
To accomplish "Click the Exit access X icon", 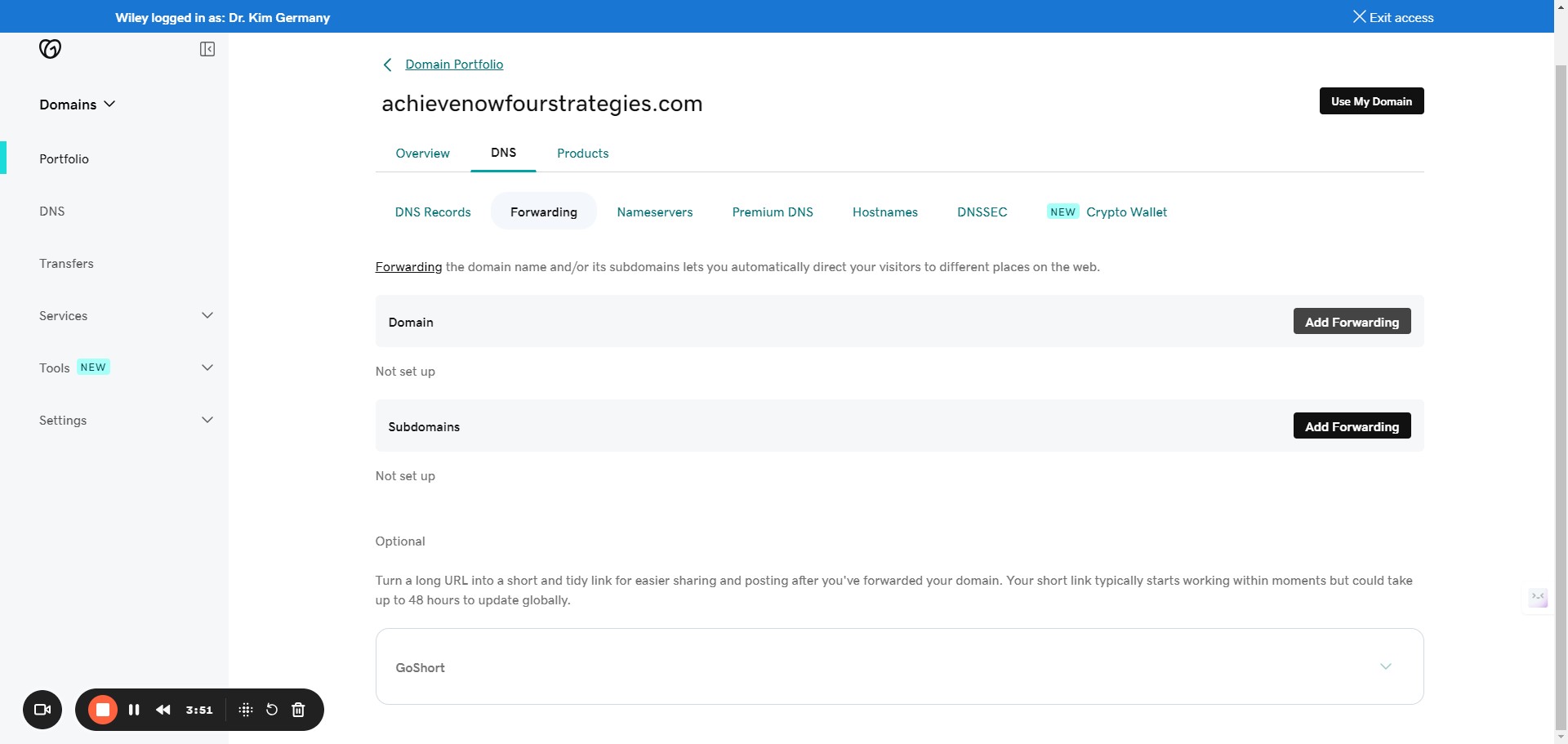I will [1359, 16].
